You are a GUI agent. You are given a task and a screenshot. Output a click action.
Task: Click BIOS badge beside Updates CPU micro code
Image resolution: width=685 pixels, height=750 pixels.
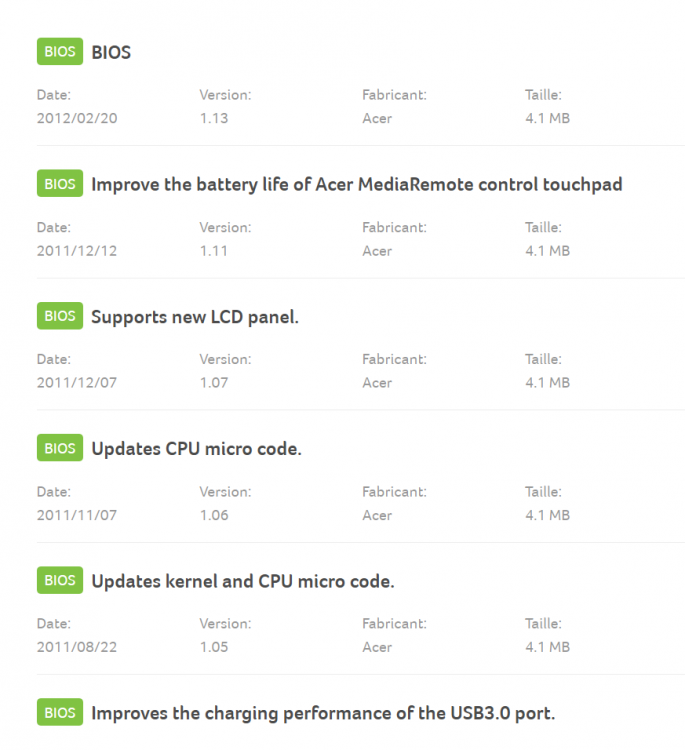pos(60,448)
